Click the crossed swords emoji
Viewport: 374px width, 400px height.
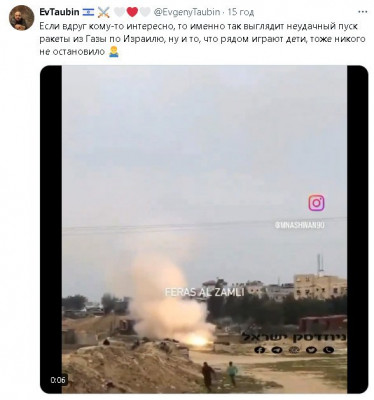tap(104, 12)
